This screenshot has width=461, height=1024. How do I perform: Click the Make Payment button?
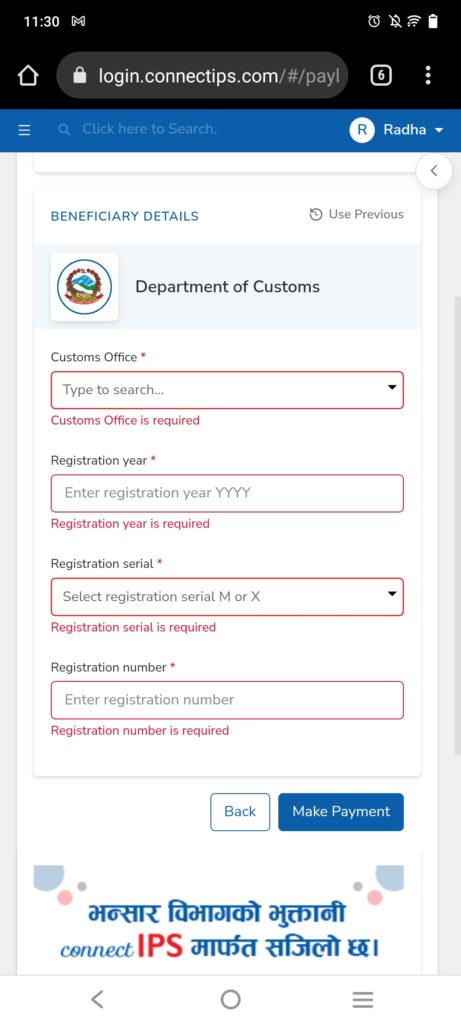(341, 812)
